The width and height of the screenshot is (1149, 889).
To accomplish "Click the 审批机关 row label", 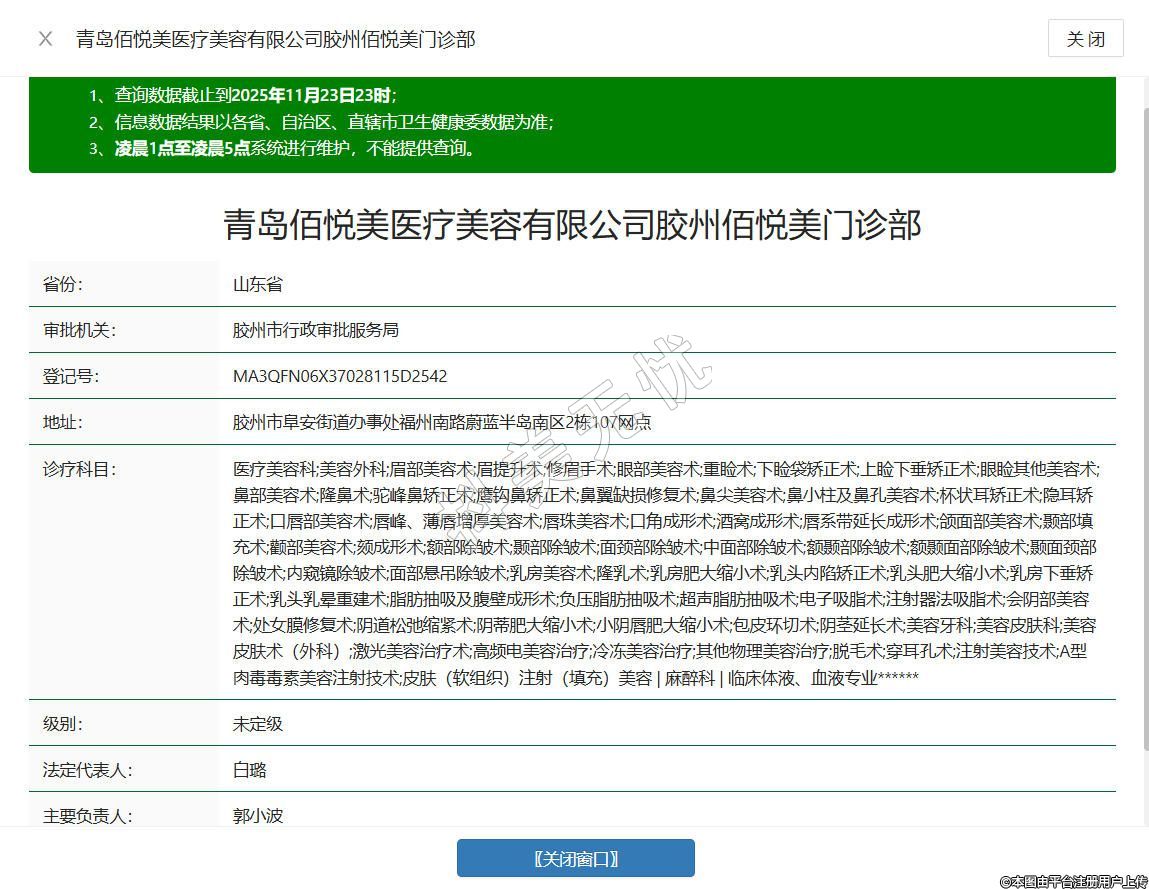I will (79, 330).
